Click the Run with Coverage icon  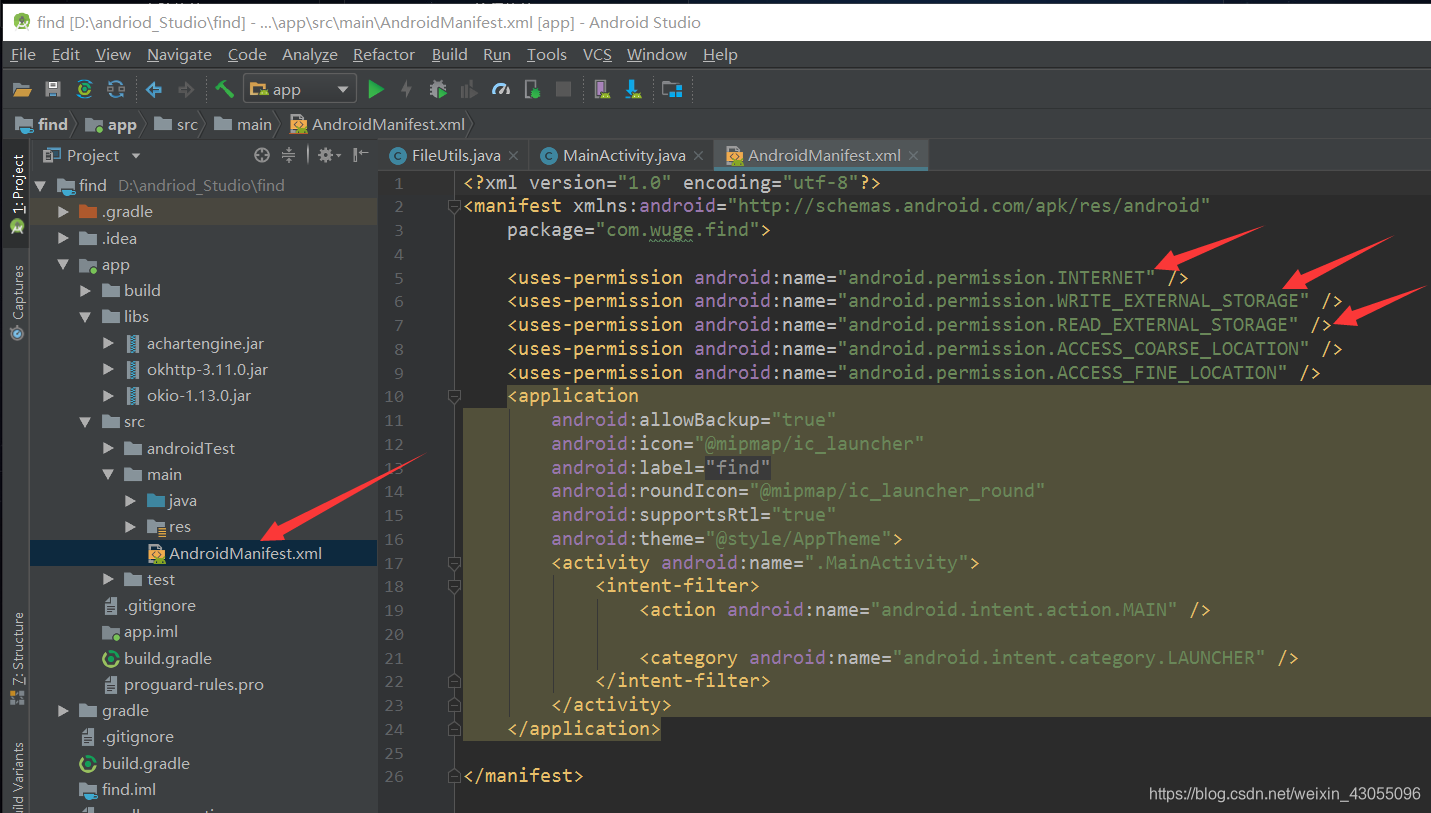(x=468, y=90)
